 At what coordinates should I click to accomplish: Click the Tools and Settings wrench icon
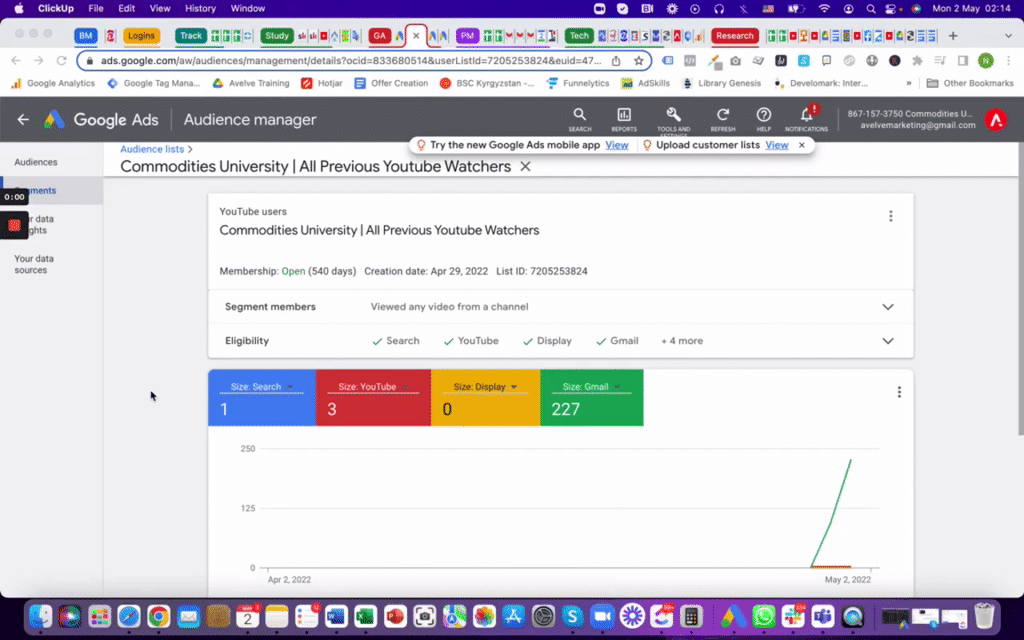coord(673,119)
